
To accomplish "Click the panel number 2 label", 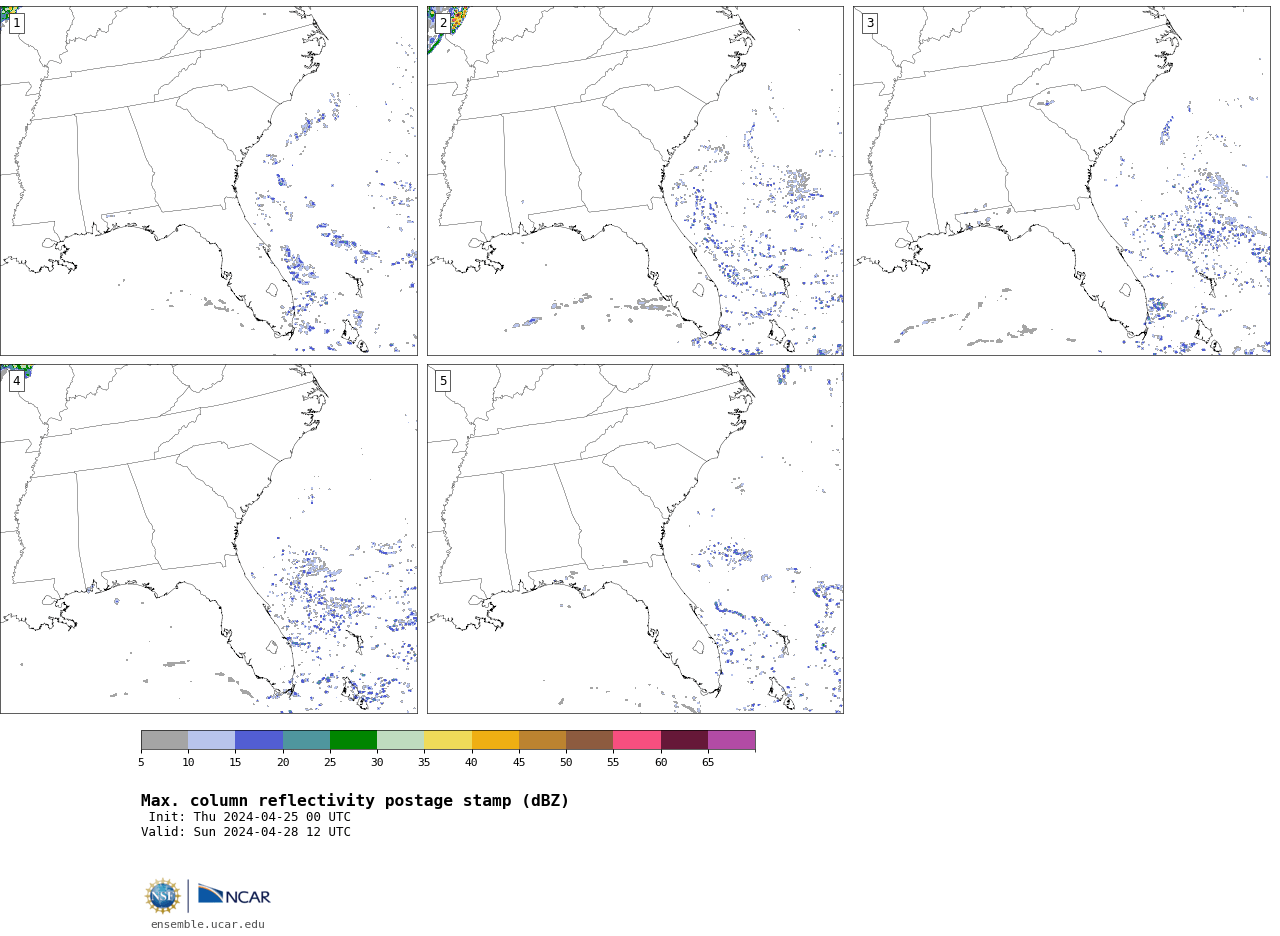I will [443, 23].
